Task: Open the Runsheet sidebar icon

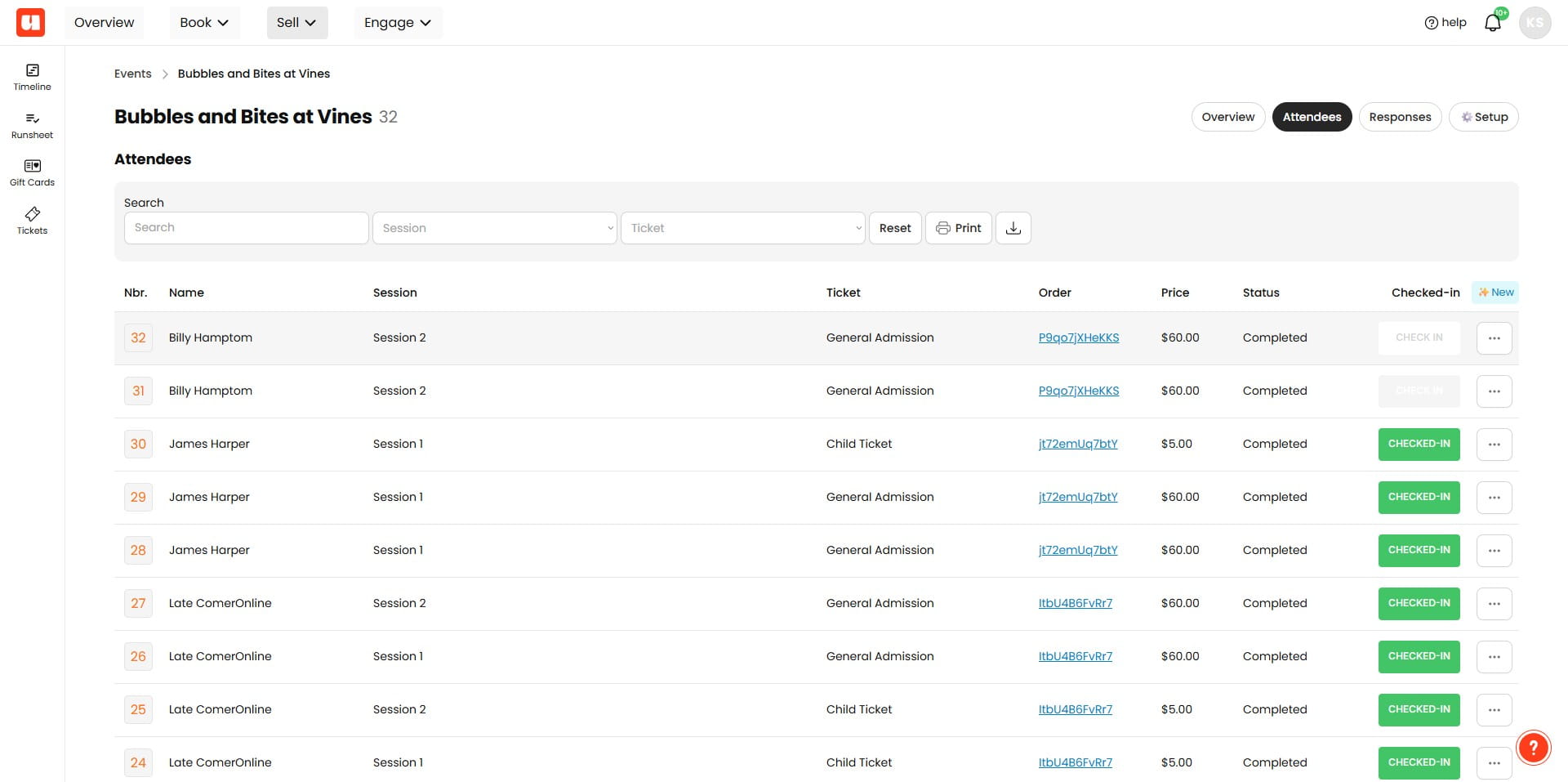Action: 32,126
